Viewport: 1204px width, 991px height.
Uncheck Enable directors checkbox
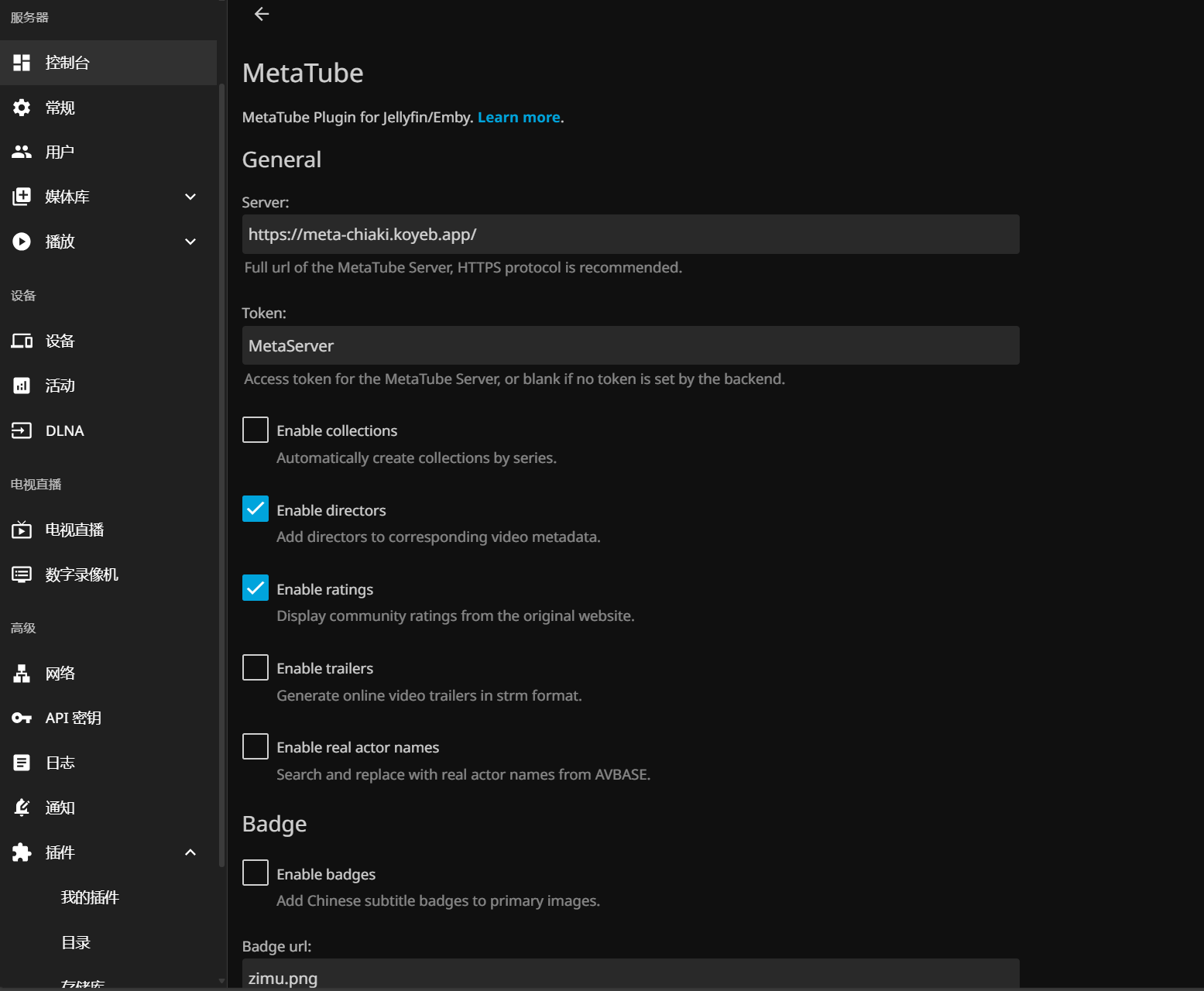coord(256,509)
